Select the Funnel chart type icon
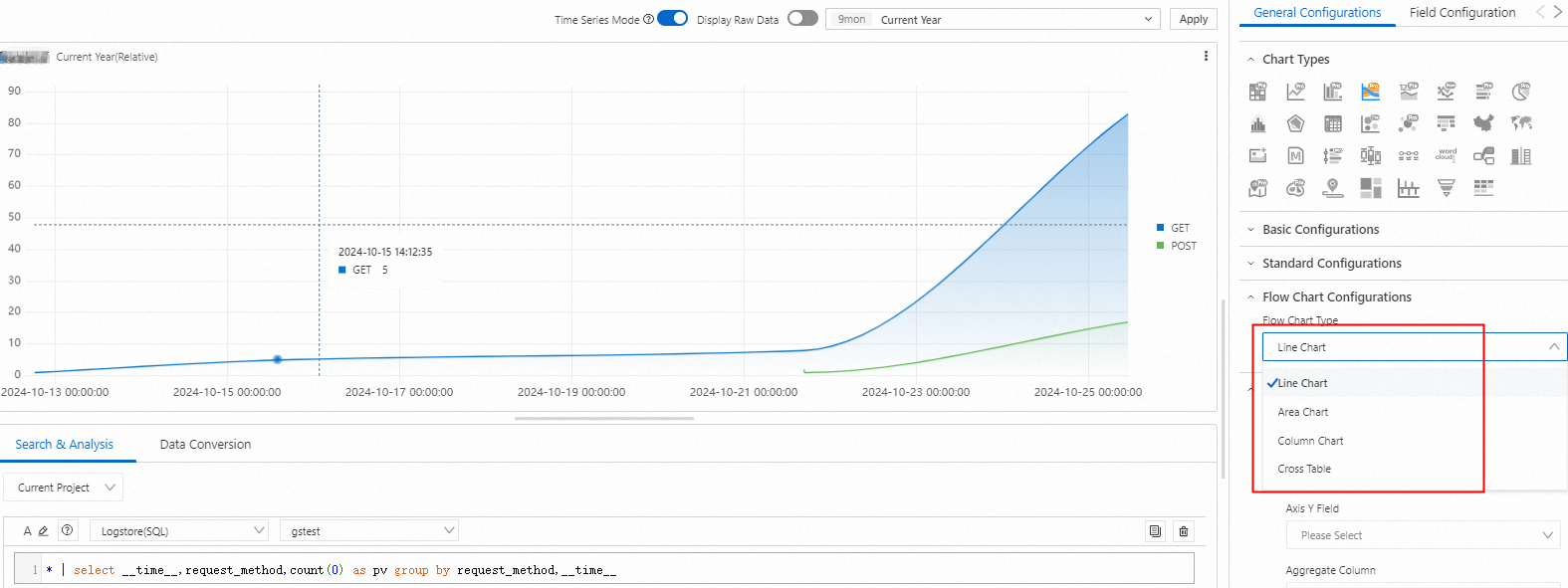 pos(1447,188)
